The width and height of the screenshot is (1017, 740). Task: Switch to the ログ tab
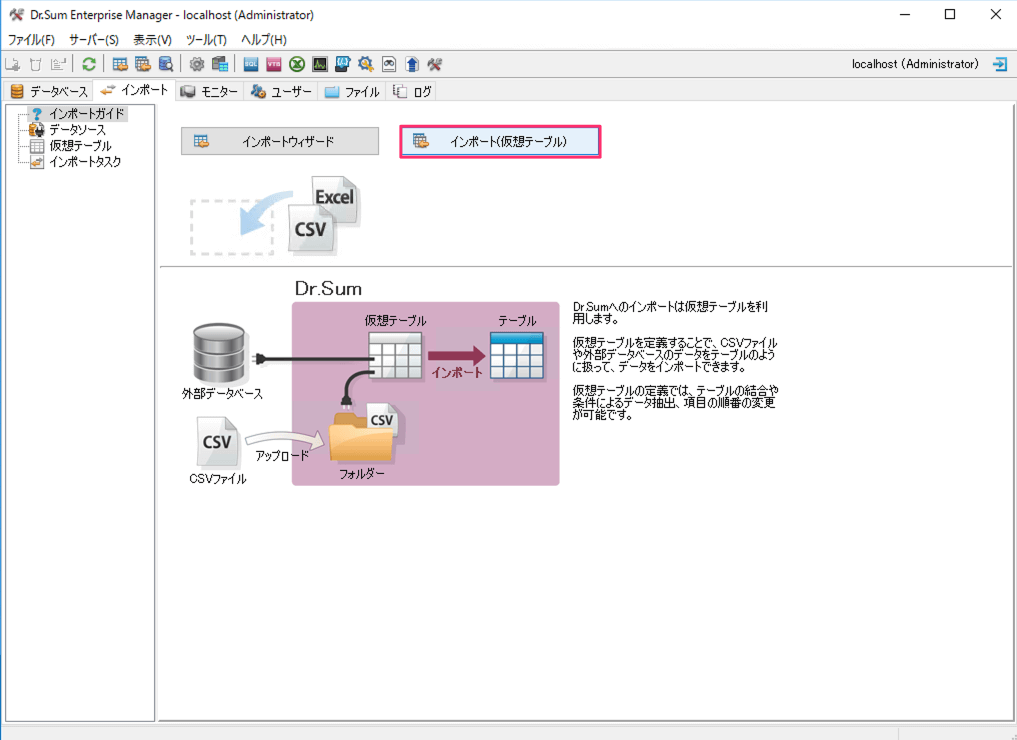pos(413,91)
